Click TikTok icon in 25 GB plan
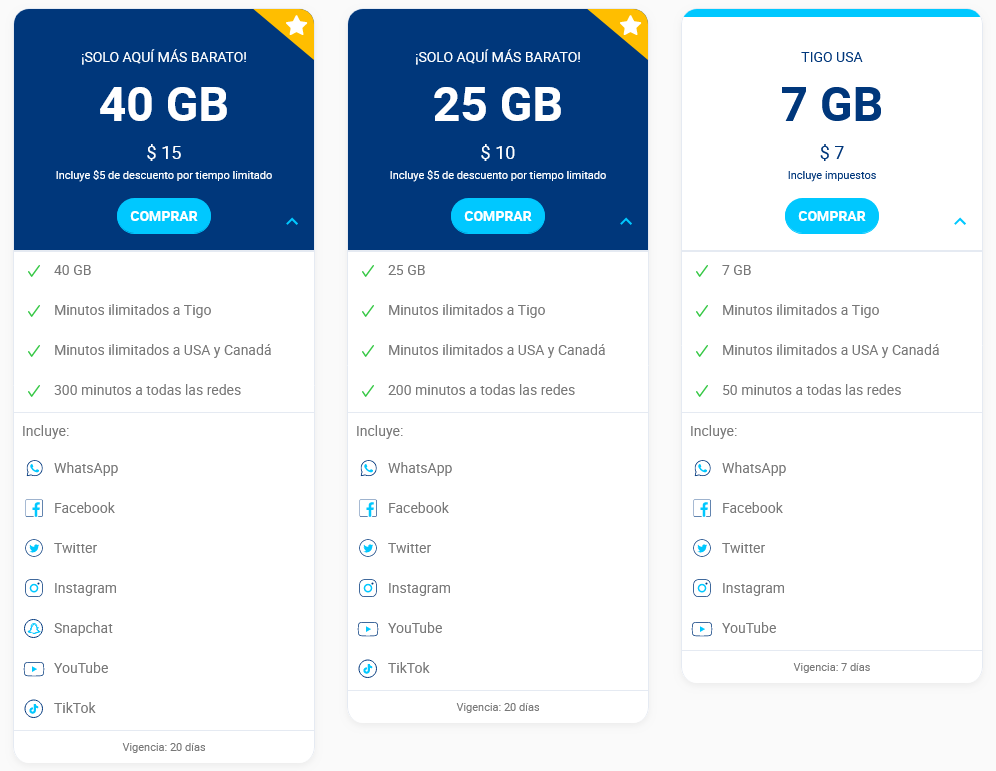 368,668
